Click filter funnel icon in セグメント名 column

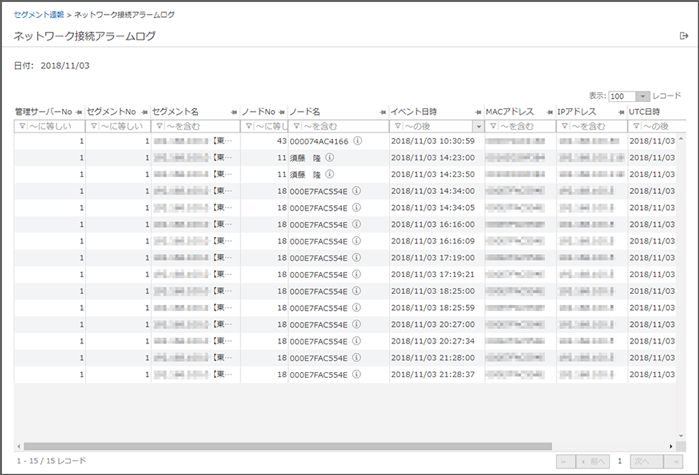pos(159,127)
